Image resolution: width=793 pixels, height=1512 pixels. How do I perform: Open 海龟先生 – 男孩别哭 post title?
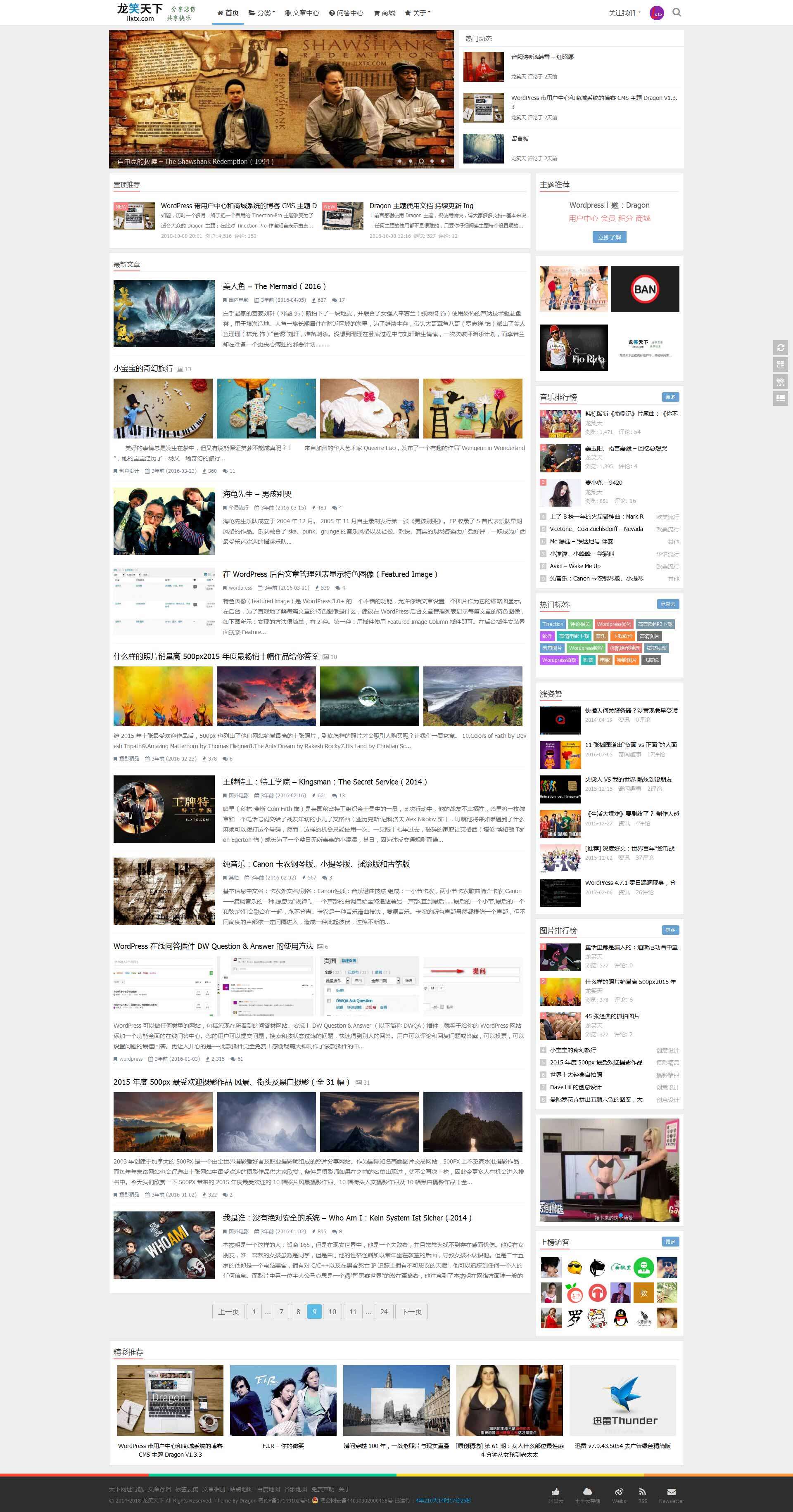tap(257, 494)
